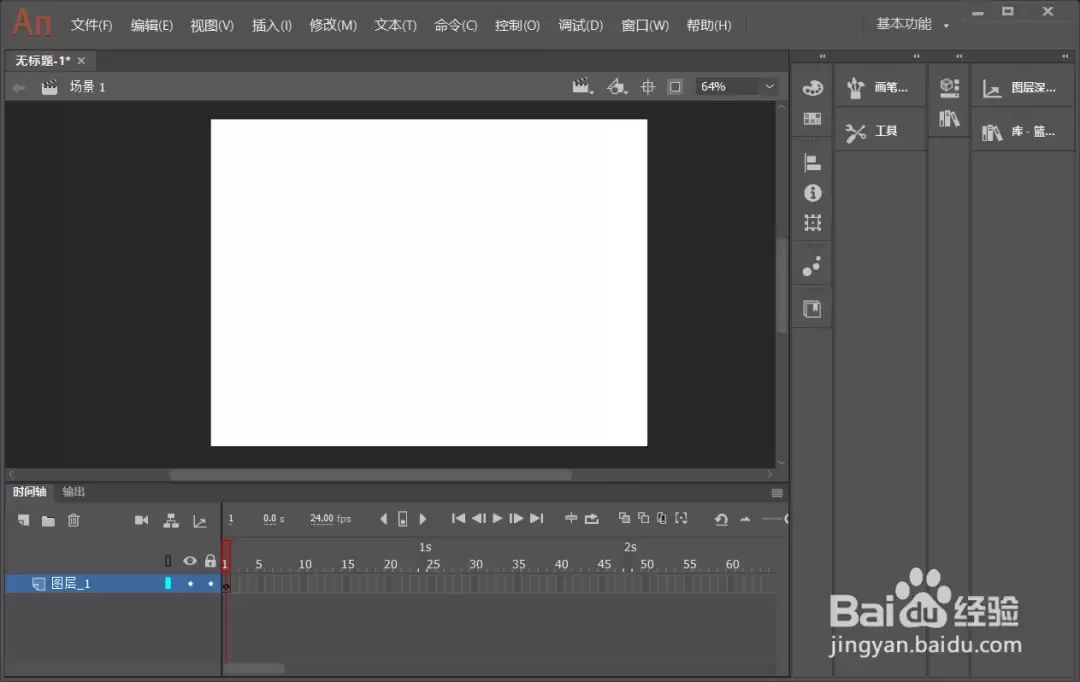Screen dimensions: 1080x682
Task: Collapse dock above the Color palette icons
Action: [822, 56]
